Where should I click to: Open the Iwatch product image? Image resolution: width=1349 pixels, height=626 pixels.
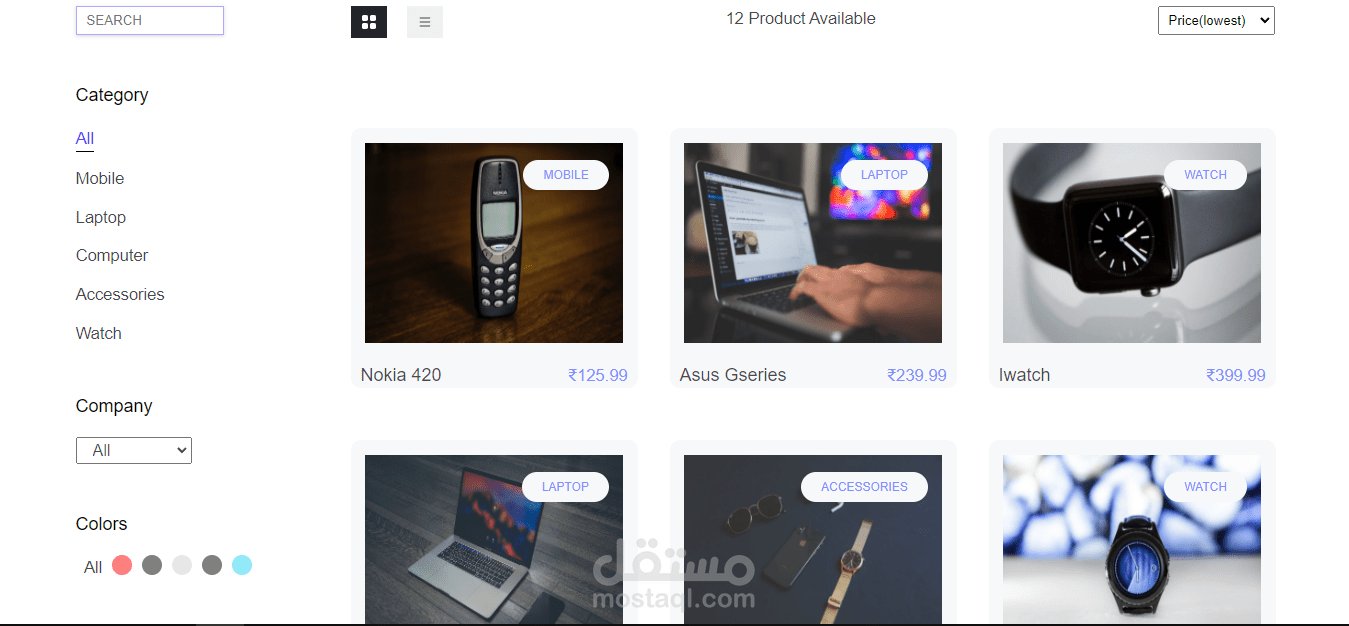1132,243
